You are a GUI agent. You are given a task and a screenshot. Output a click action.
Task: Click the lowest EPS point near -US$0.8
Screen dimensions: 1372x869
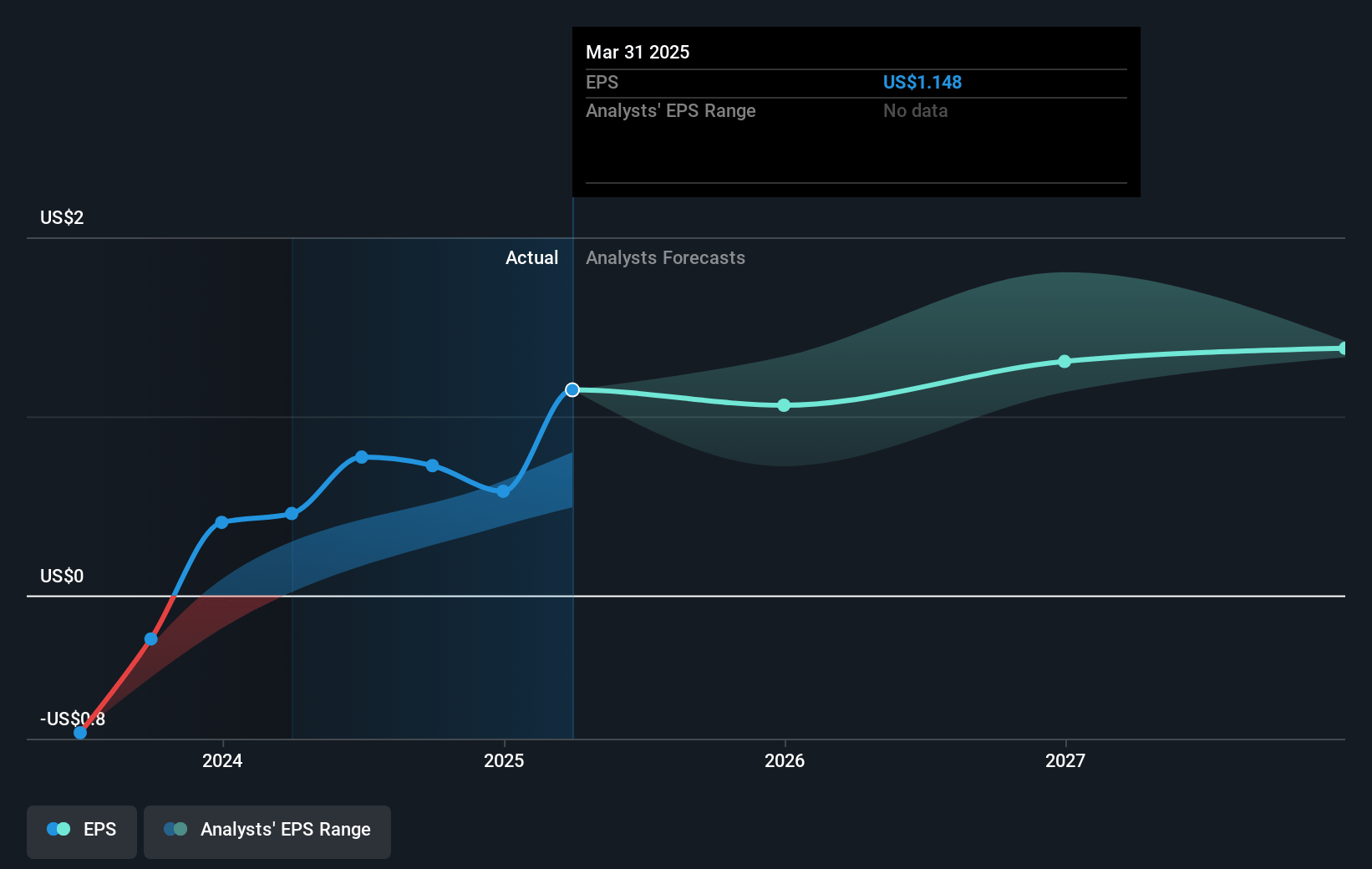(80, 733)
